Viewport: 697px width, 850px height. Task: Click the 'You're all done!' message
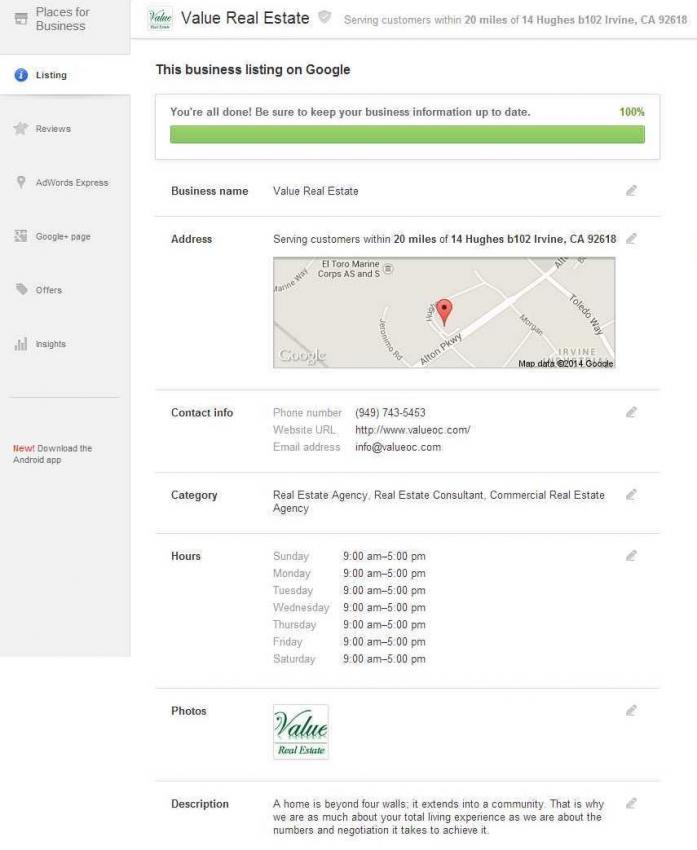click(350, 112)
